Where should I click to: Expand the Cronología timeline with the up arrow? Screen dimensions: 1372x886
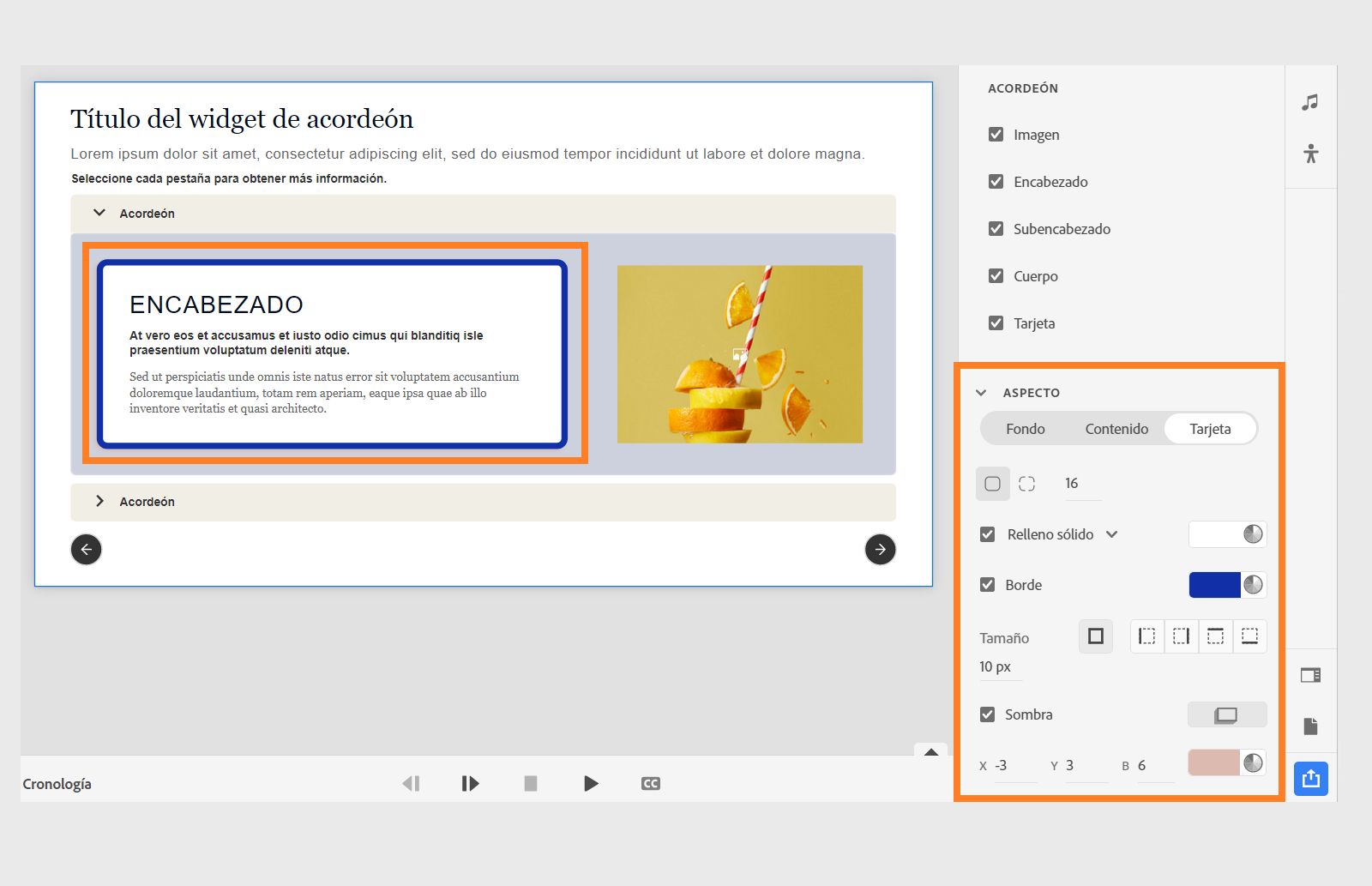[931, 751]
